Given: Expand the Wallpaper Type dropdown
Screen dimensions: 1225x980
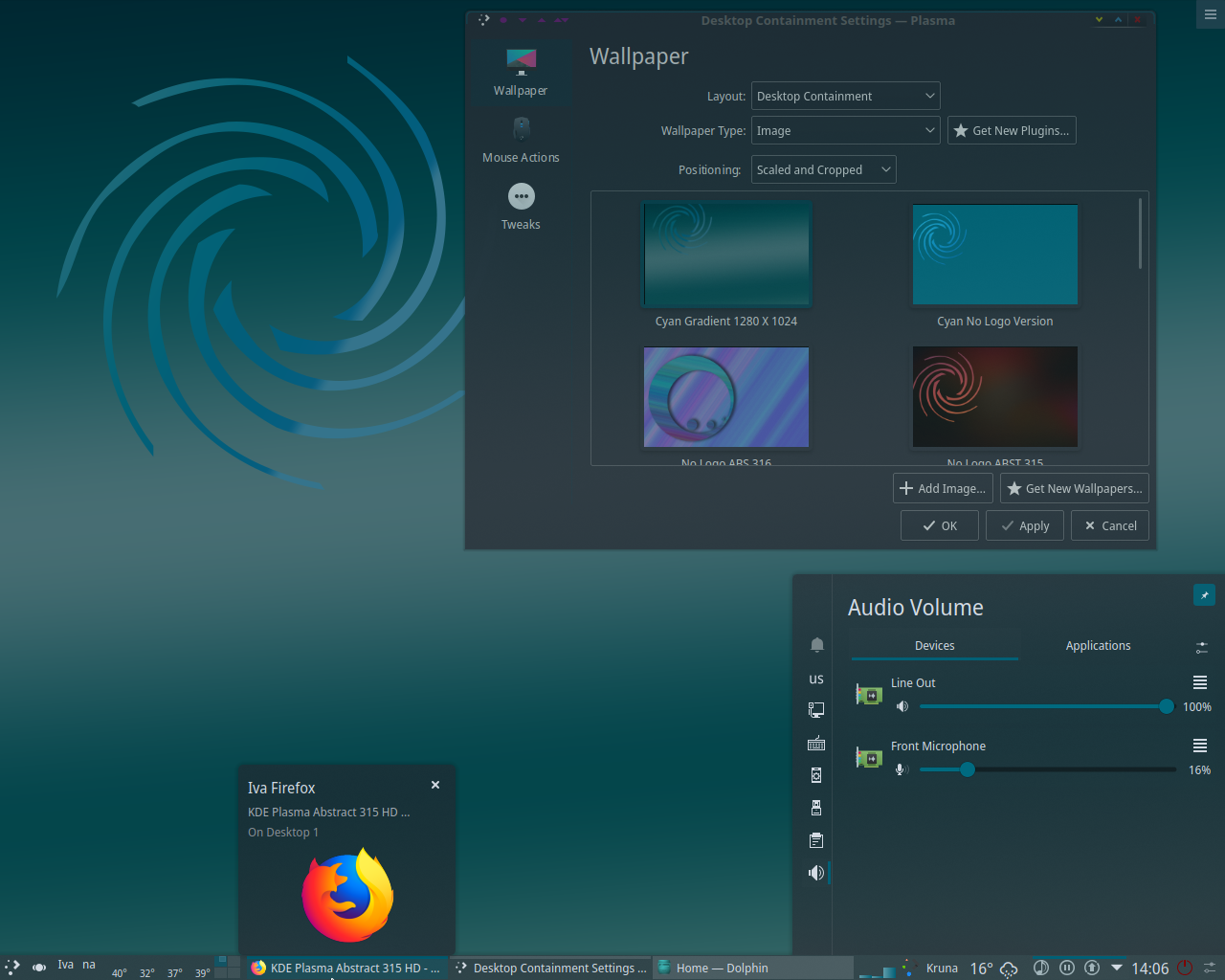Looking at the screenshot, I should click(845, 131).
